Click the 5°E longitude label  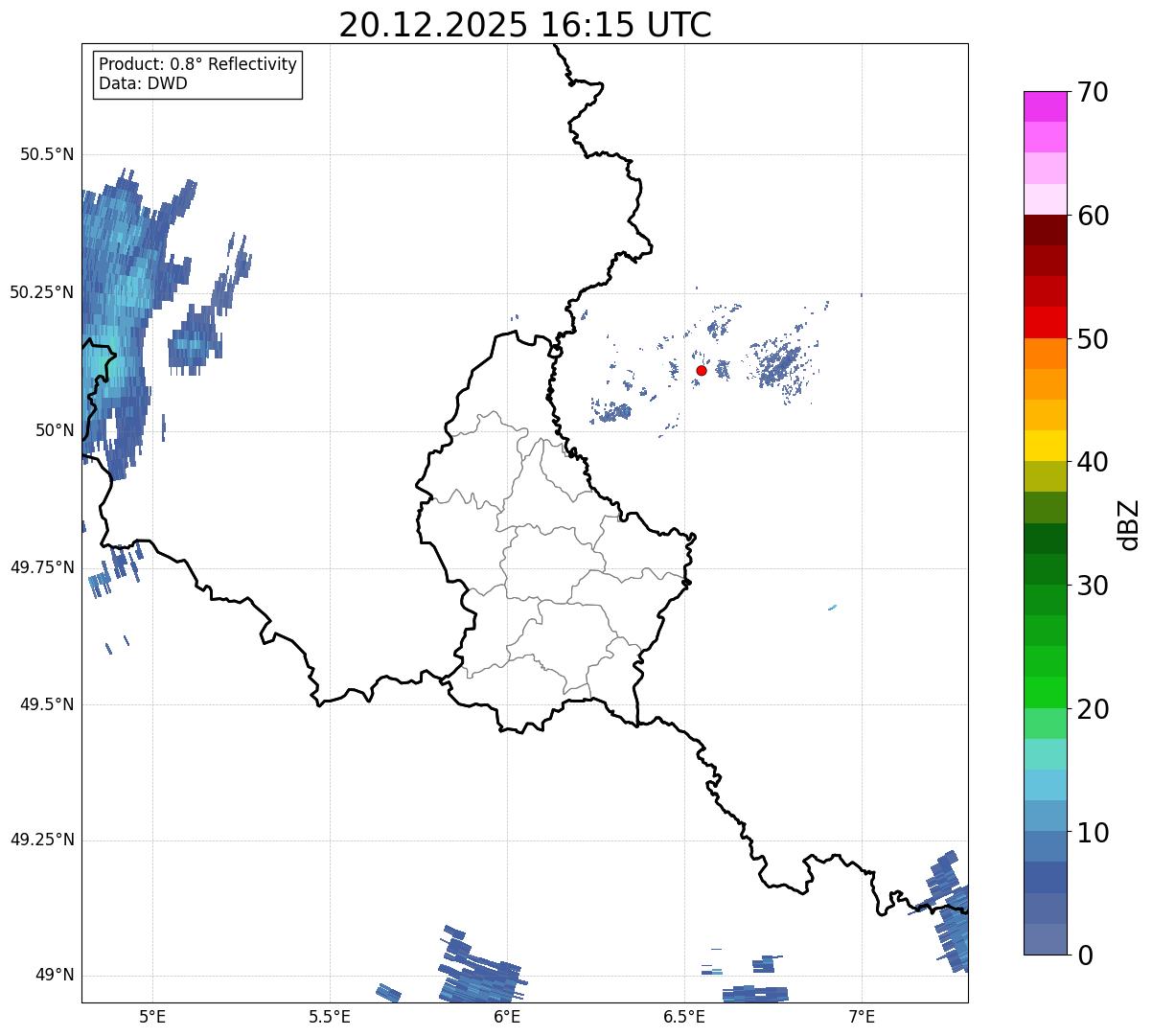(x=152, y=1017)
